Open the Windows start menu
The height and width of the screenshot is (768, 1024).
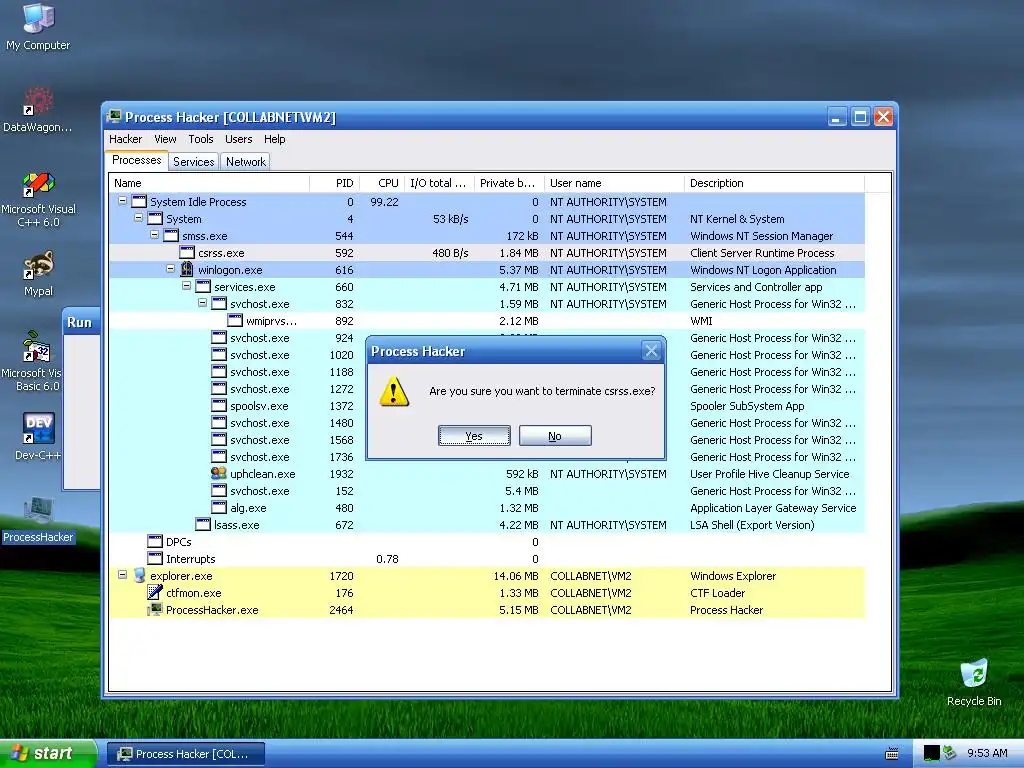[48, 754]
